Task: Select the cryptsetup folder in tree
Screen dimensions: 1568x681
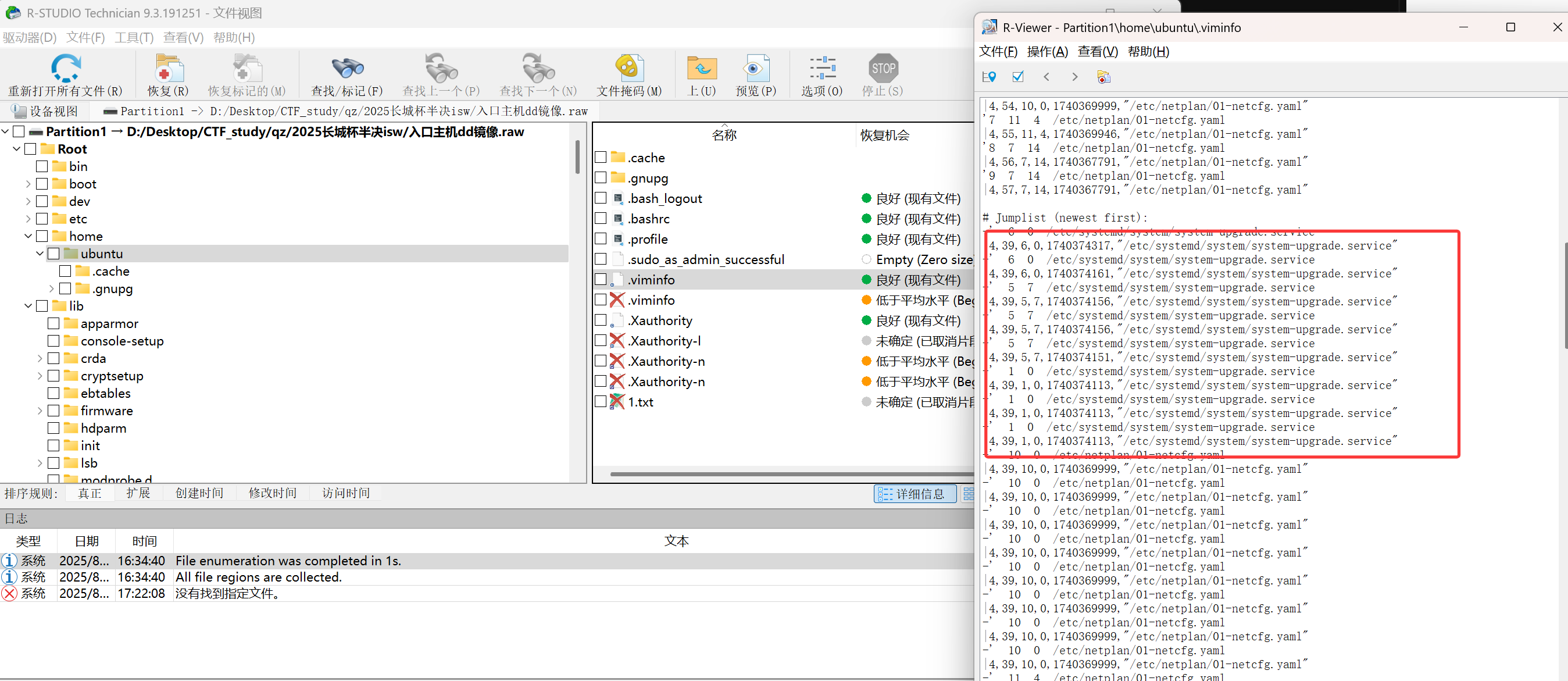Action: coord(112,376)
